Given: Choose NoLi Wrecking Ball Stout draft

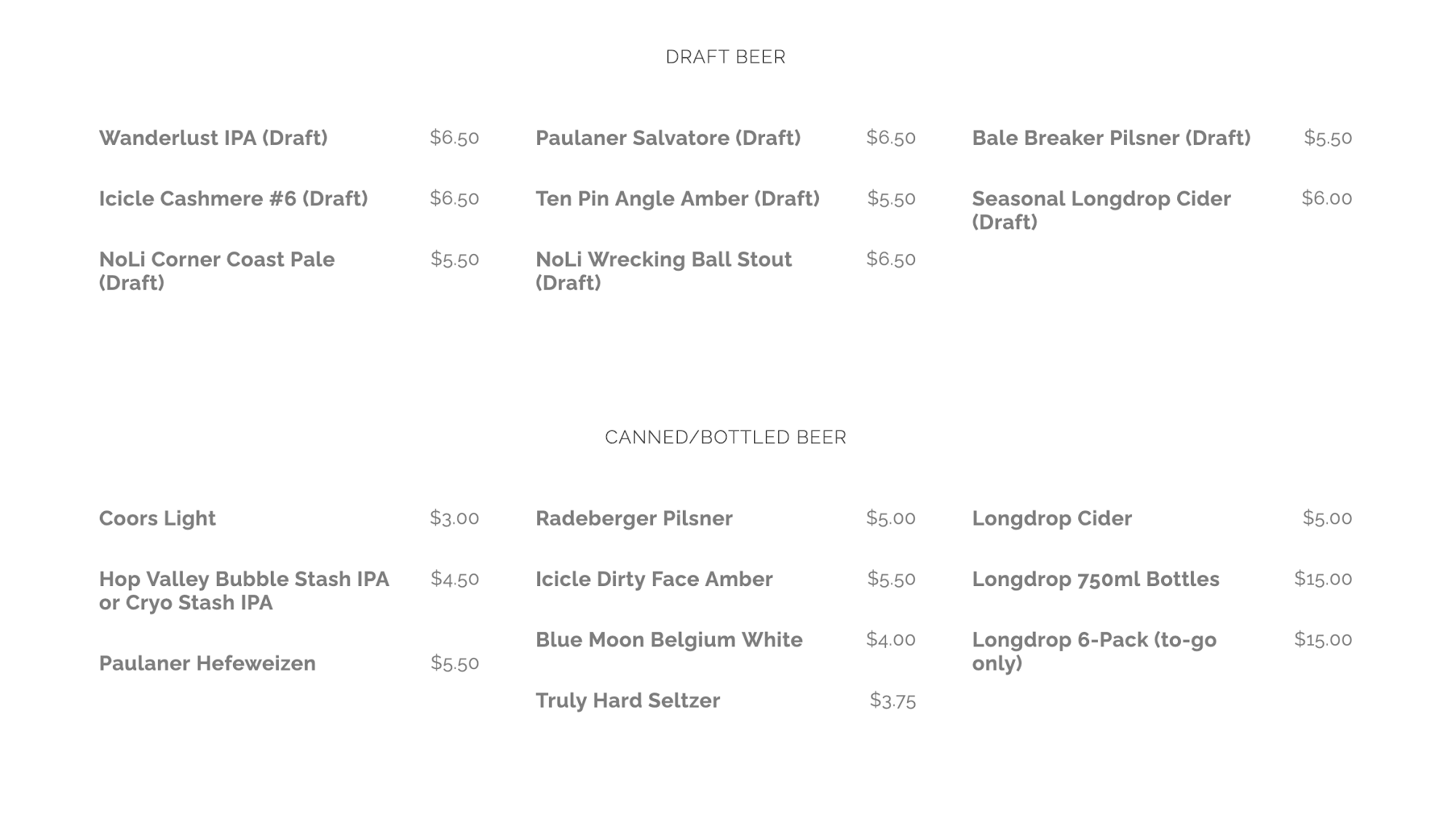Looking at the screenshot, I should [663, 270].
